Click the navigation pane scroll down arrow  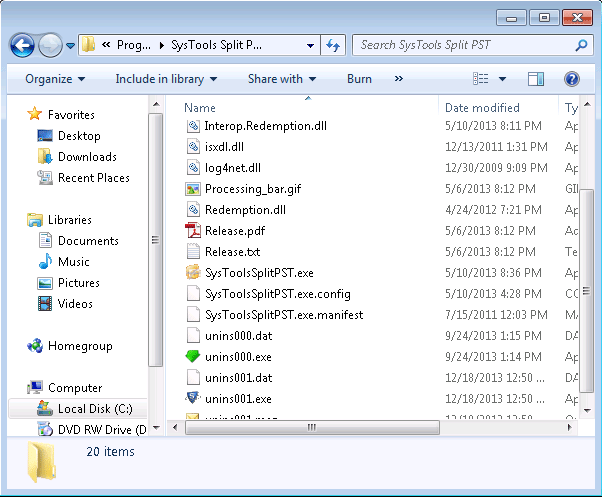(x=156, y=428)
